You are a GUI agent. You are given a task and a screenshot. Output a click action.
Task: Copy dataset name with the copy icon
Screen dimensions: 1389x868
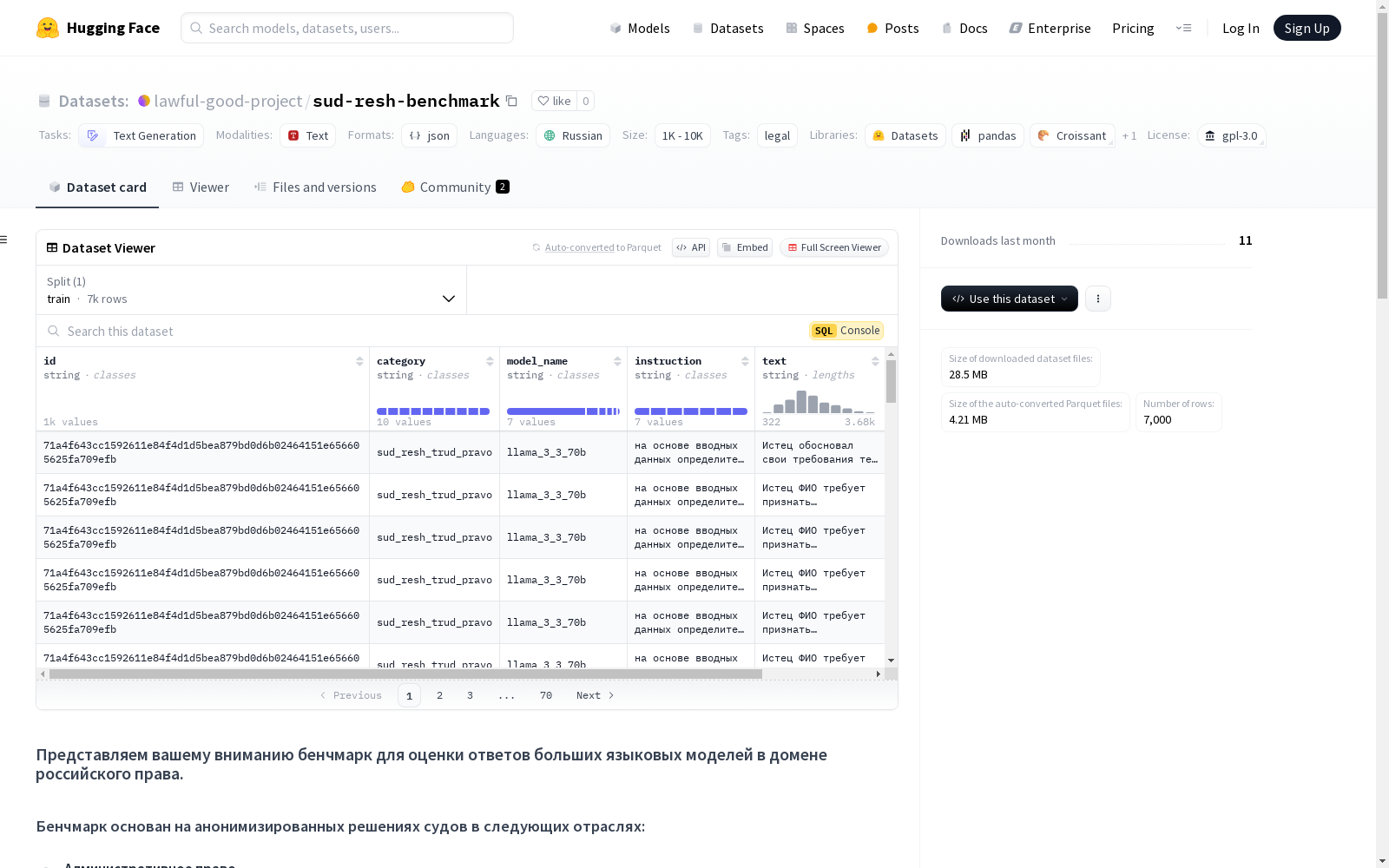point(512,101)
